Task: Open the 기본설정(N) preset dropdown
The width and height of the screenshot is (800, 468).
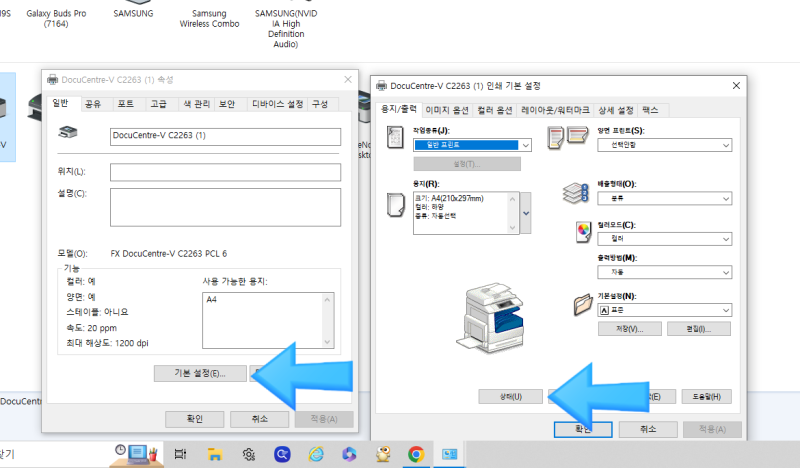Action: pyautogui.click(x=664, y=310)
